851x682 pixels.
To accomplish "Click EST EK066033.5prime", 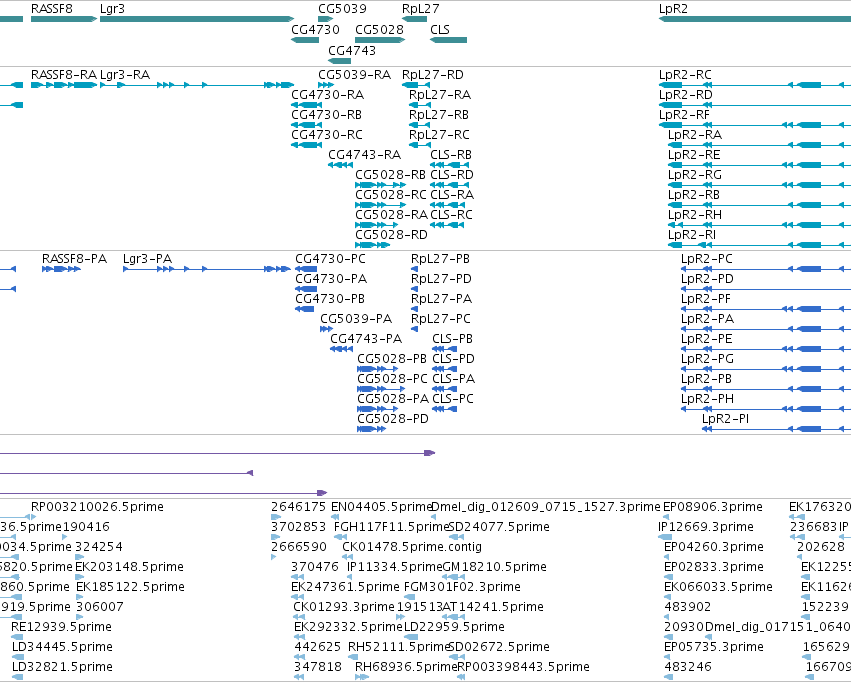I will pyautogui.click(x=718, y=587).
